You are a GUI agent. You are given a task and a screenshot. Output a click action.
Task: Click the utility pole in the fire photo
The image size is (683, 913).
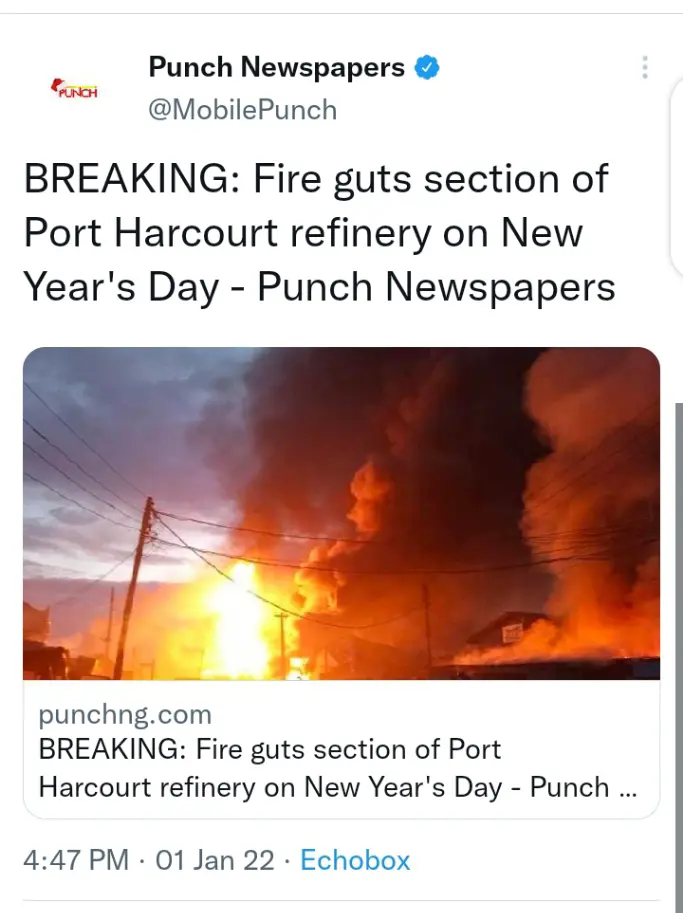(x=134, y=588)
